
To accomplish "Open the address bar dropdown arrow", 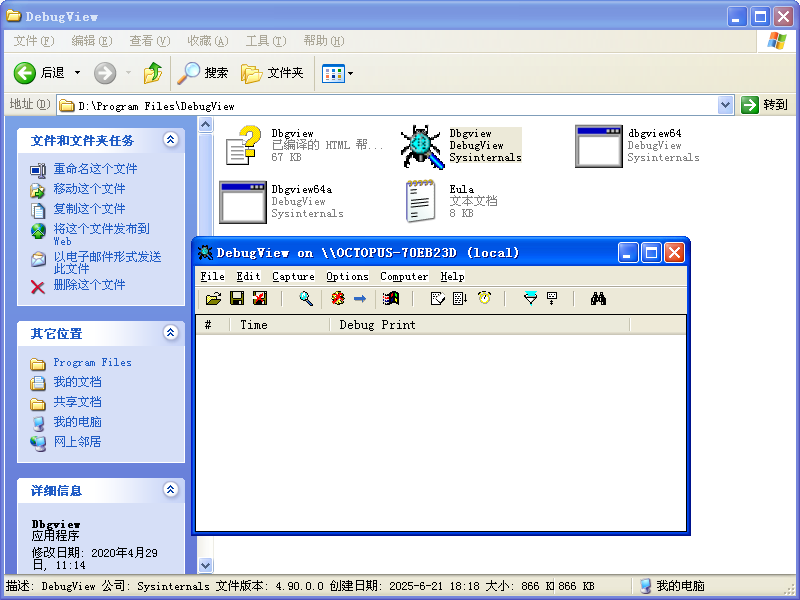I will coord(725,105).
